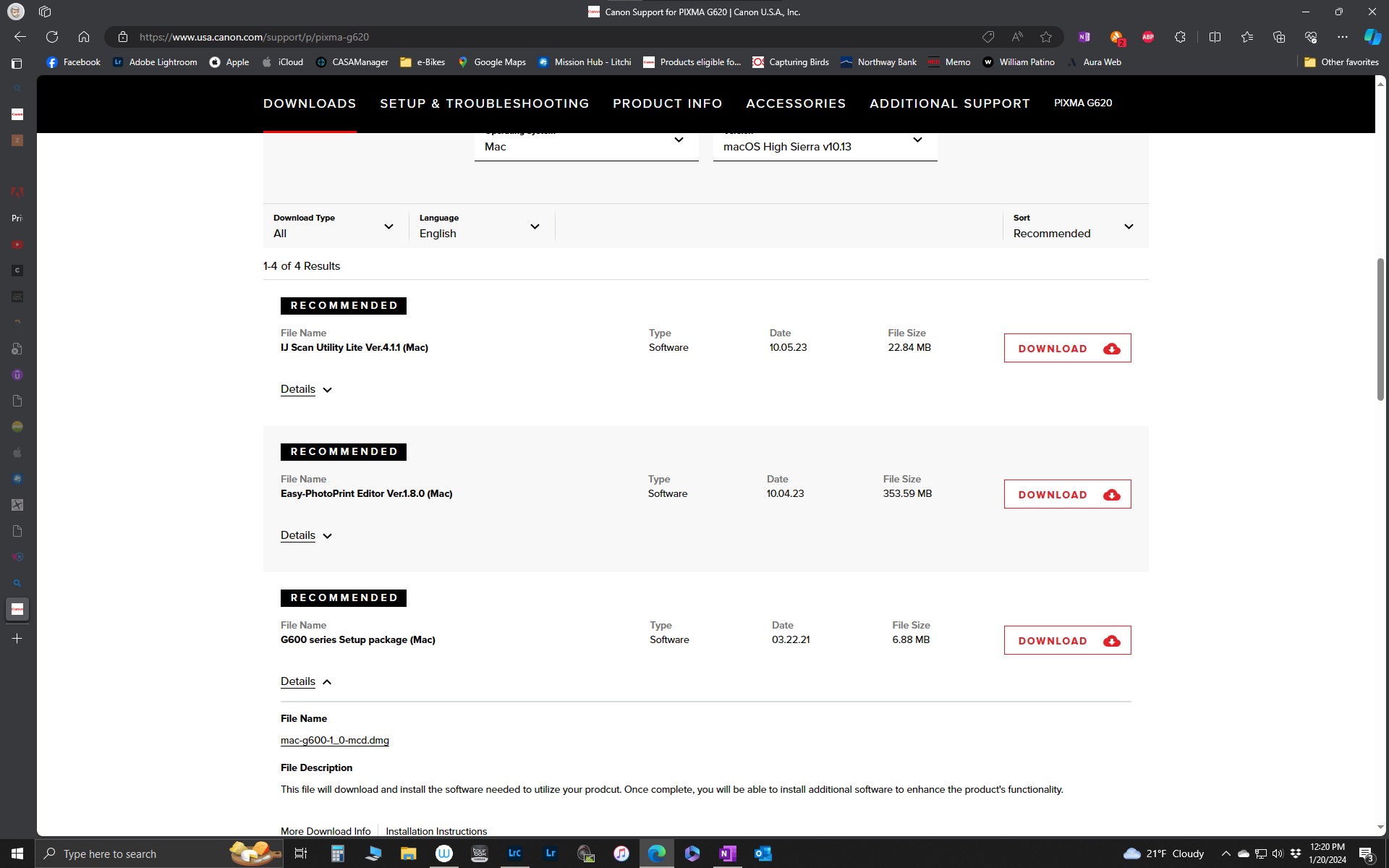Open iTunes from the taskbar
This screenshot has width=1389, height=868.
621,854
